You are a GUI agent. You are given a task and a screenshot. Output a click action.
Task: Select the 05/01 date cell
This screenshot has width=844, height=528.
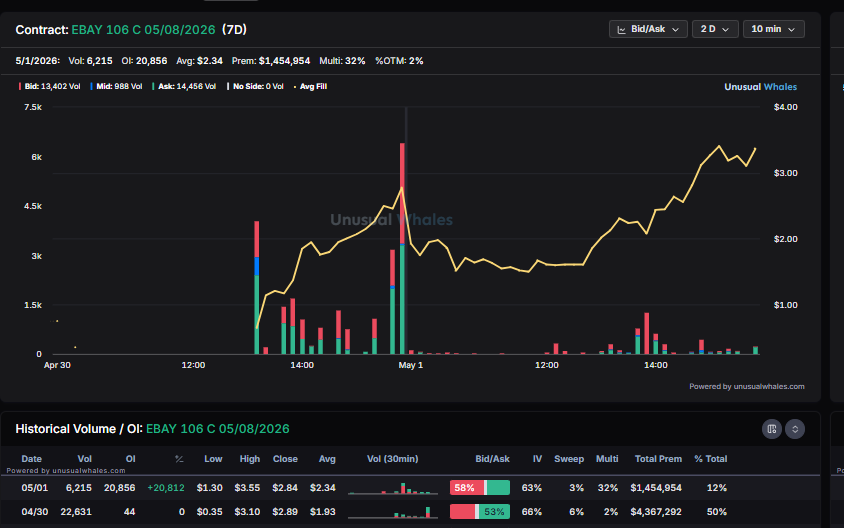tap(34, 488)
